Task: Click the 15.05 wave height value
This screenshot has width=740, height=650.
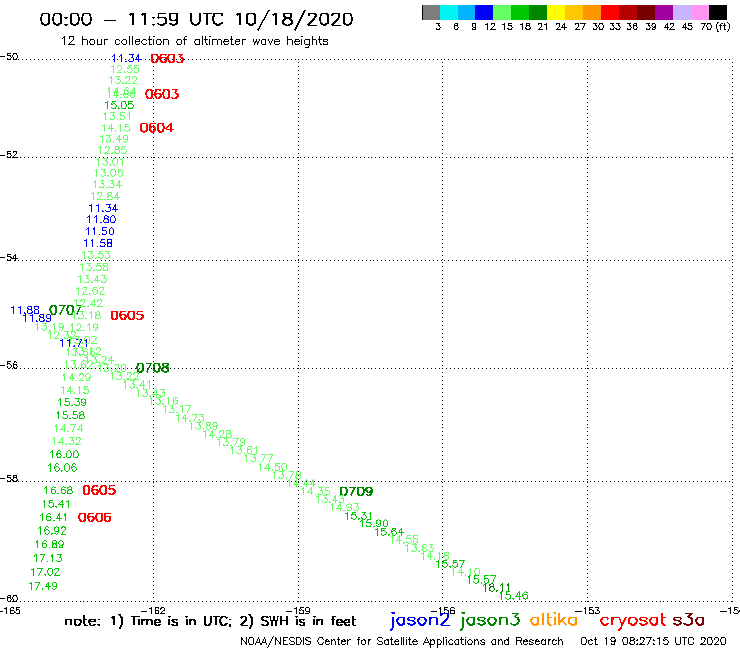Action: [119, 105]
